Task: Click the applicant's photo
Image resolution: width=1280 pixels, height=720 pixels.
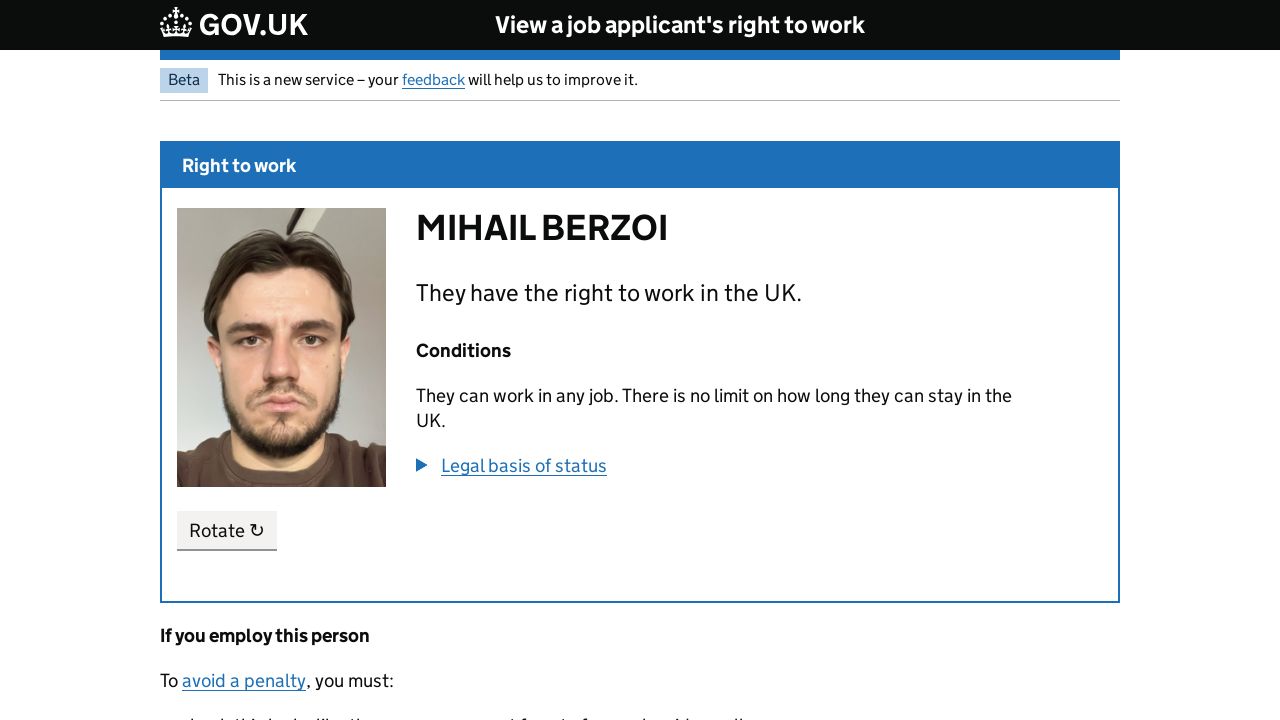Action: (281, 347)
